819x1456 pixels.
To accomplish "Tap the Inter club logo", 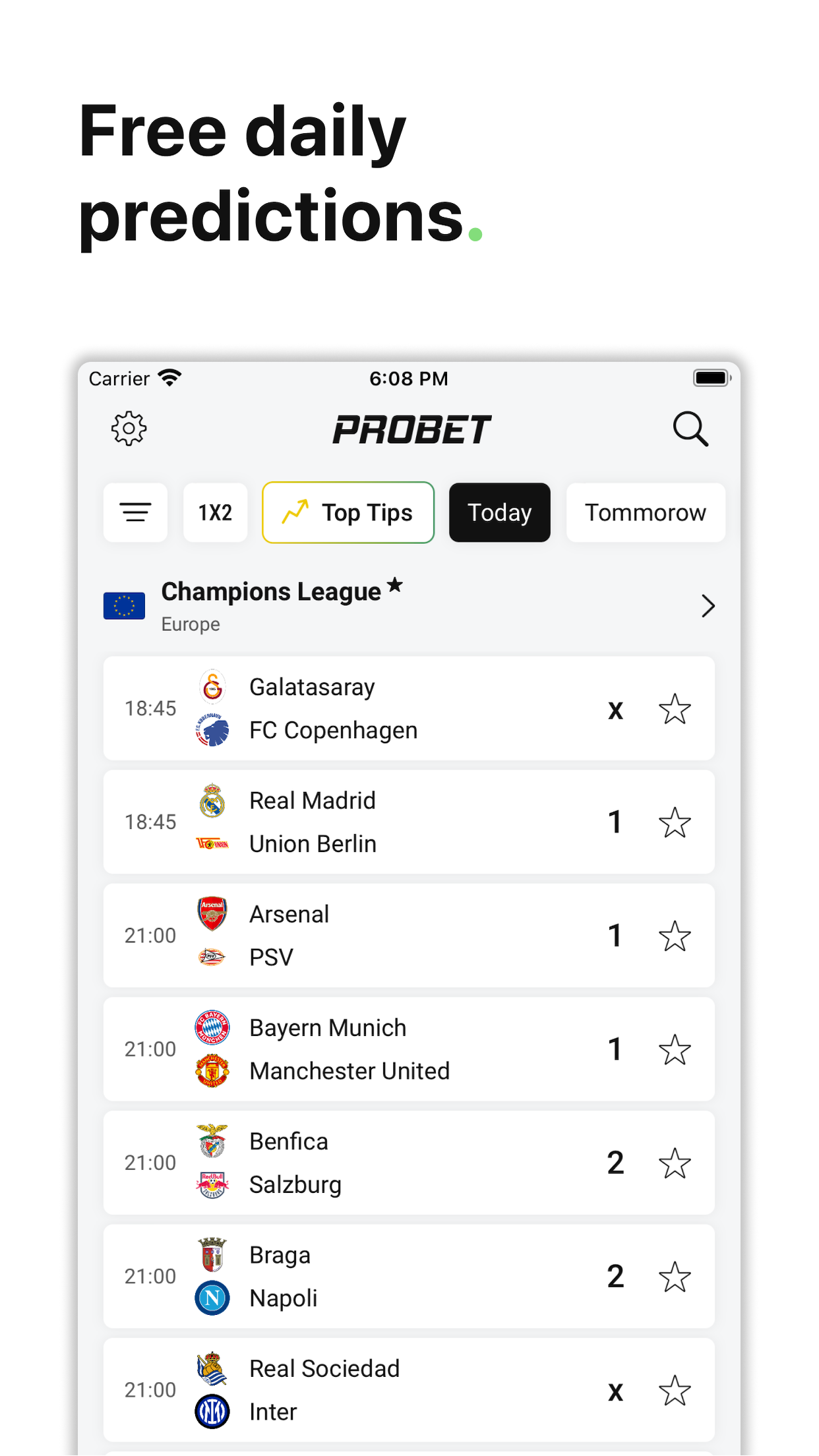I will (212, 1412).
